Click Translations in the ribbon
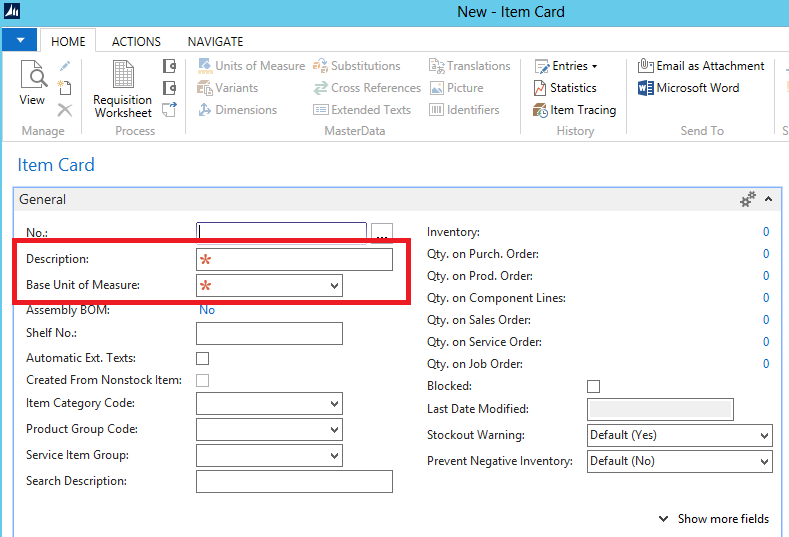 469,66
